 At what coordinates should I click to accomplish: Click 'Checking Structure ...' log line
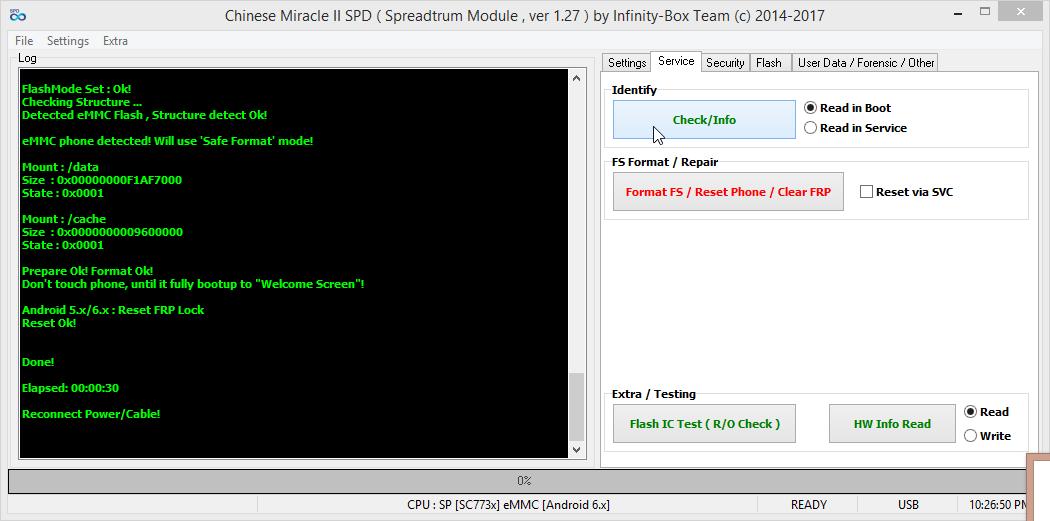[x=82, y=102]
